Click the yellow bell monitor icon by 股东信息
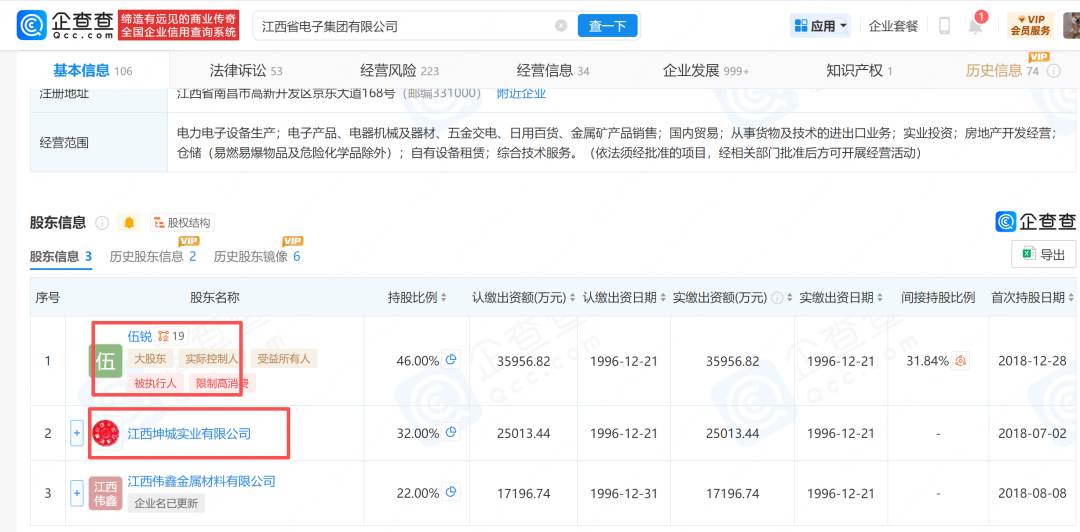1080x532 pixels. (x=129, y=223)
